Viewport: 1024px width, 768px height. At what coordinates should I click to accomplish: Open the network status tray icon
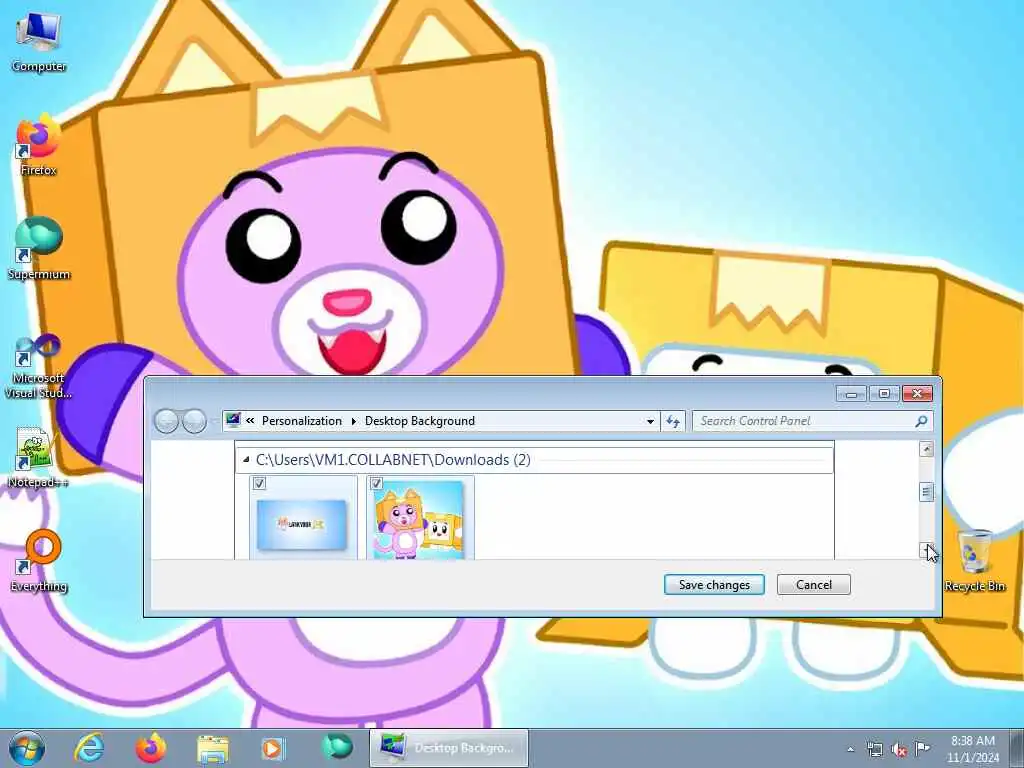coord(874,750)
